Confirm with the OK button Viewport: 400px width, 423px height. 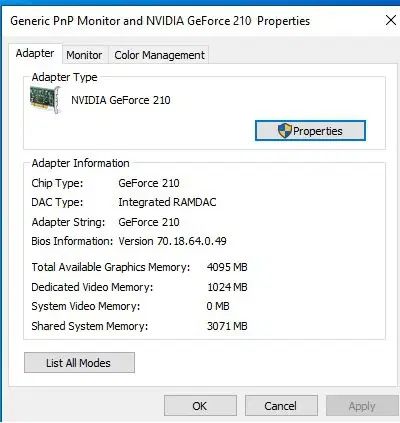pyautogui.click(x=200, y=406)
